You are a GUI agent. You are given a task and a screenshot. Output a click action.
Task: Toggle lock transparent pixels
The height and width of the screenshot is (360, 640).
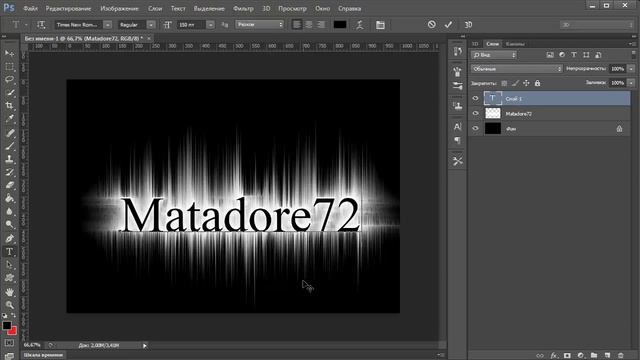(504, 83)
